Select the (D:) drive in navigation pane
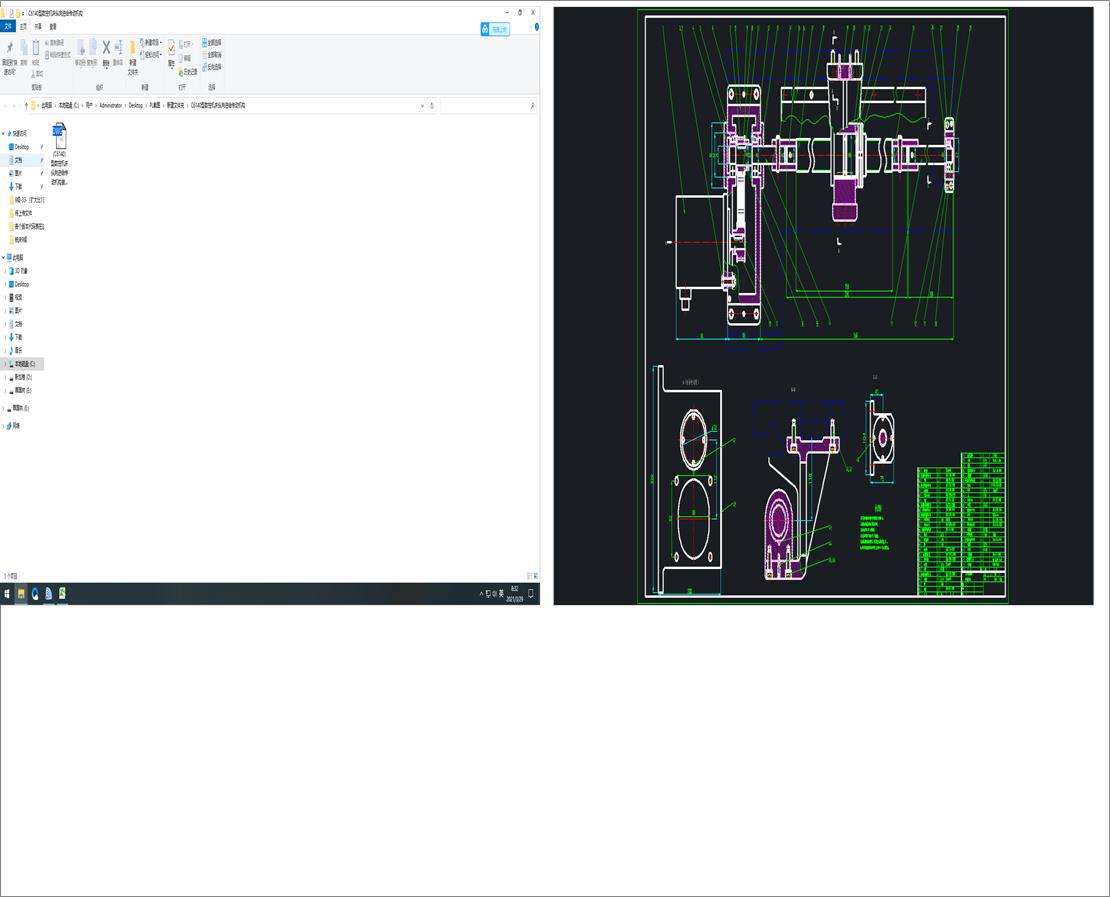Screen dimensions: 1110x897 23,377
